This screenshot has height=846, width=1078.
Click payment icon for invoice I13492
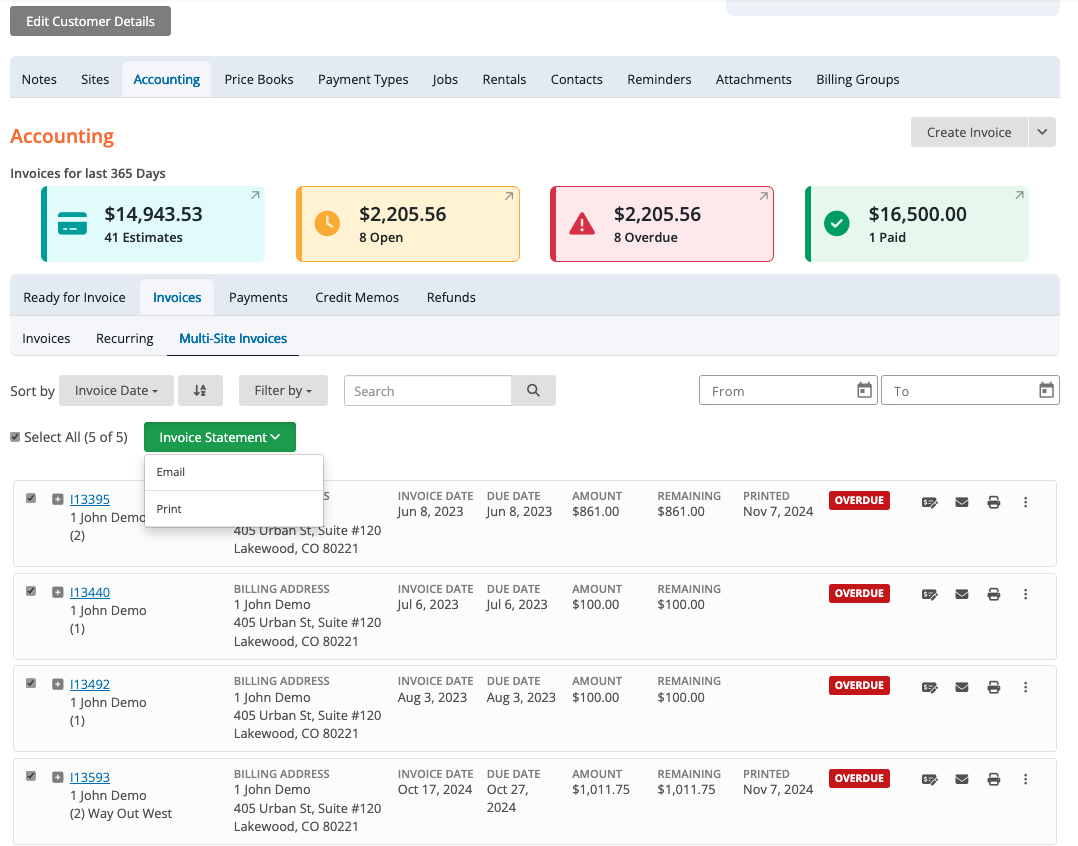tap(930, 687)
